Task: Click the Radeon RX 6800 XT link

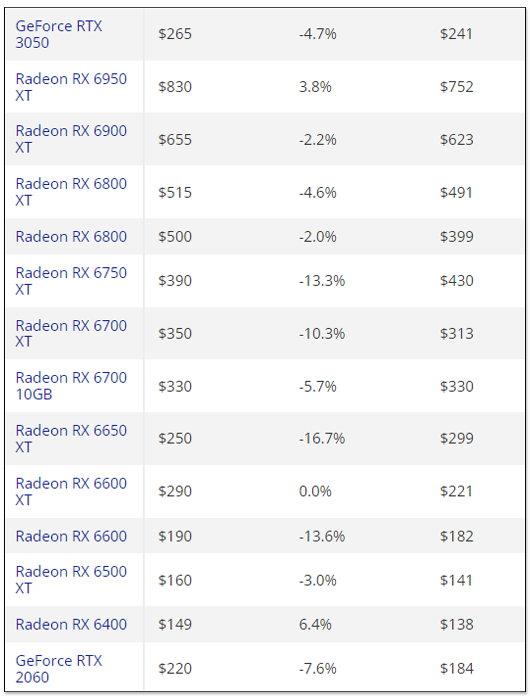Action: 71,192
